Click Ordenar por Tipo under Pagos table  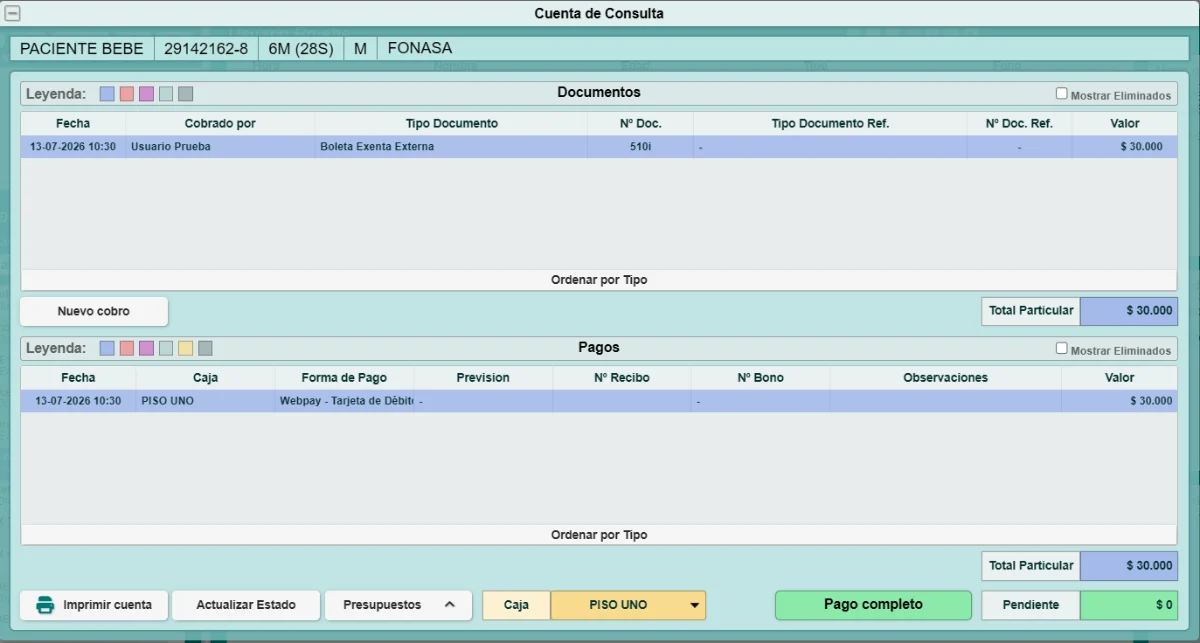599,535
